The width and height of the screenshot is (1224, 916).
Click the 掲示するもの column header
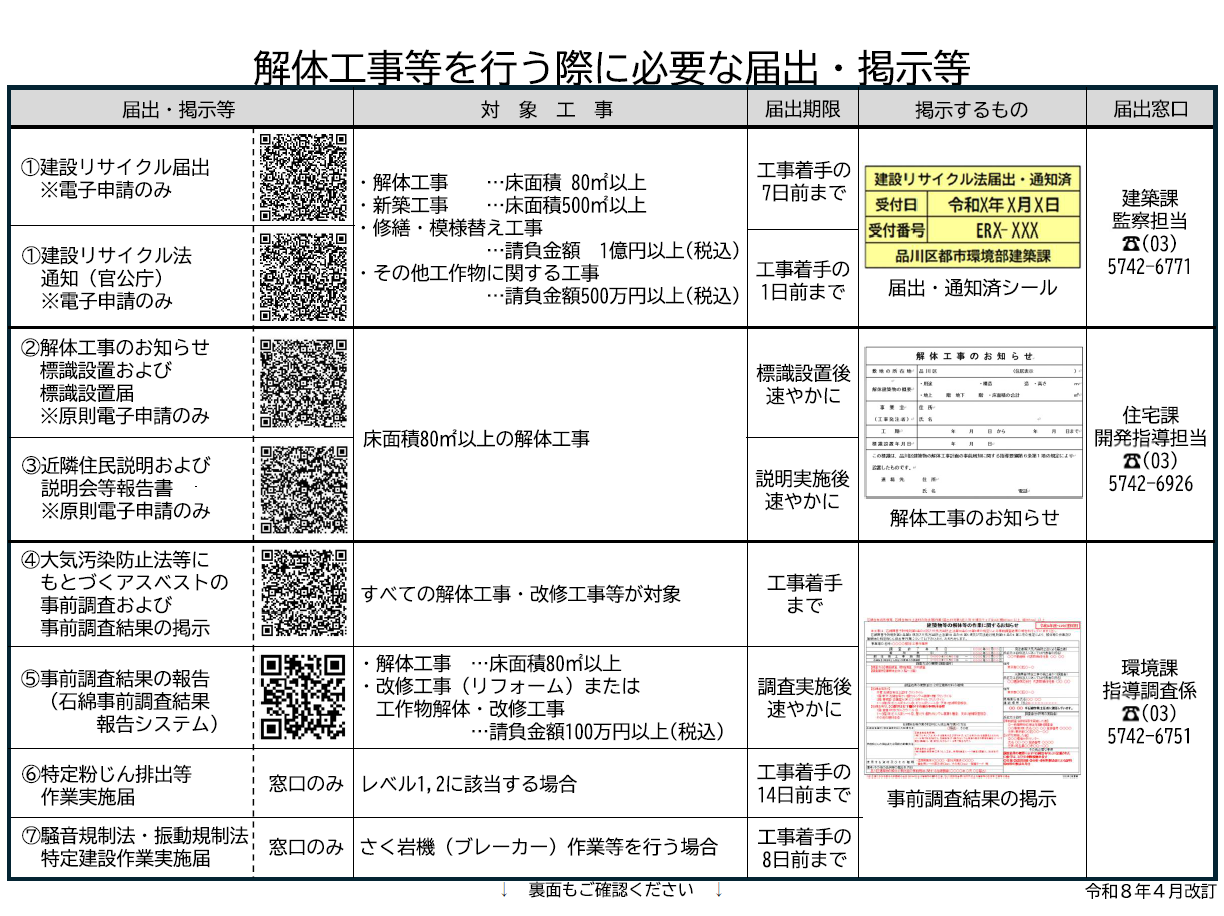click(972, 110)
